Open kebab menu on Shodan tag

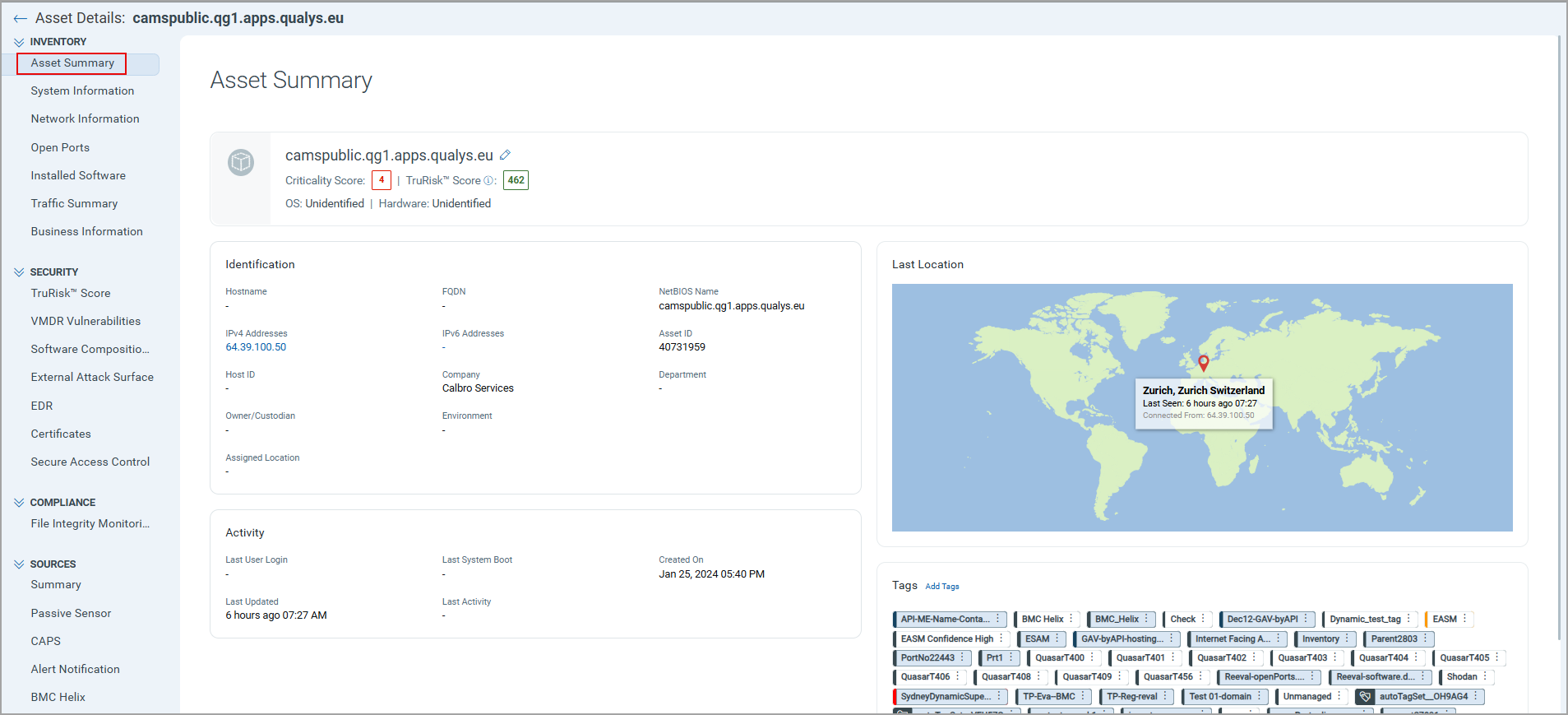point(1485,676)
